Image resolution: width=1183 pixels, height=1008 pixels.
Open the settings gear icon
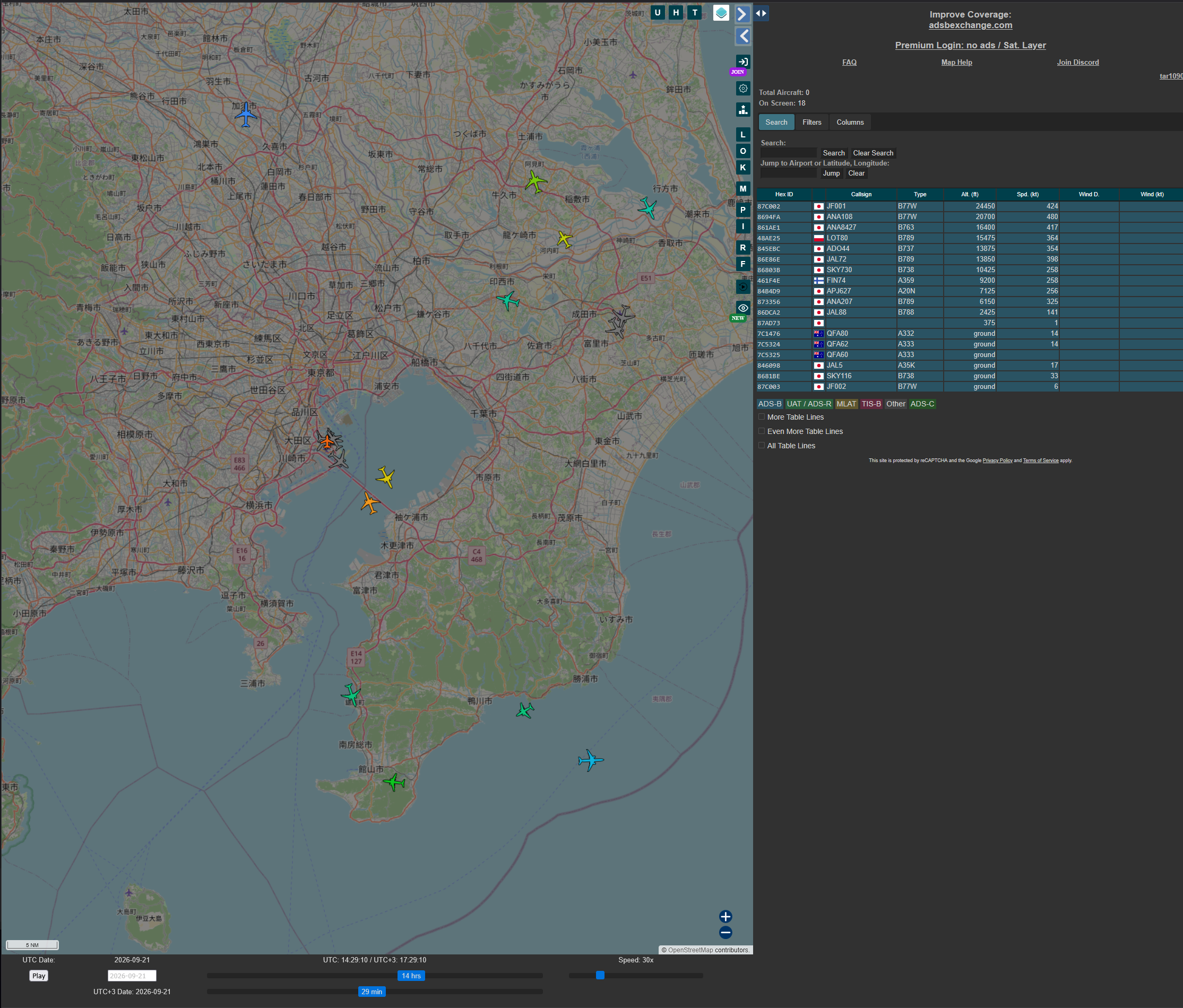point(743,89)
